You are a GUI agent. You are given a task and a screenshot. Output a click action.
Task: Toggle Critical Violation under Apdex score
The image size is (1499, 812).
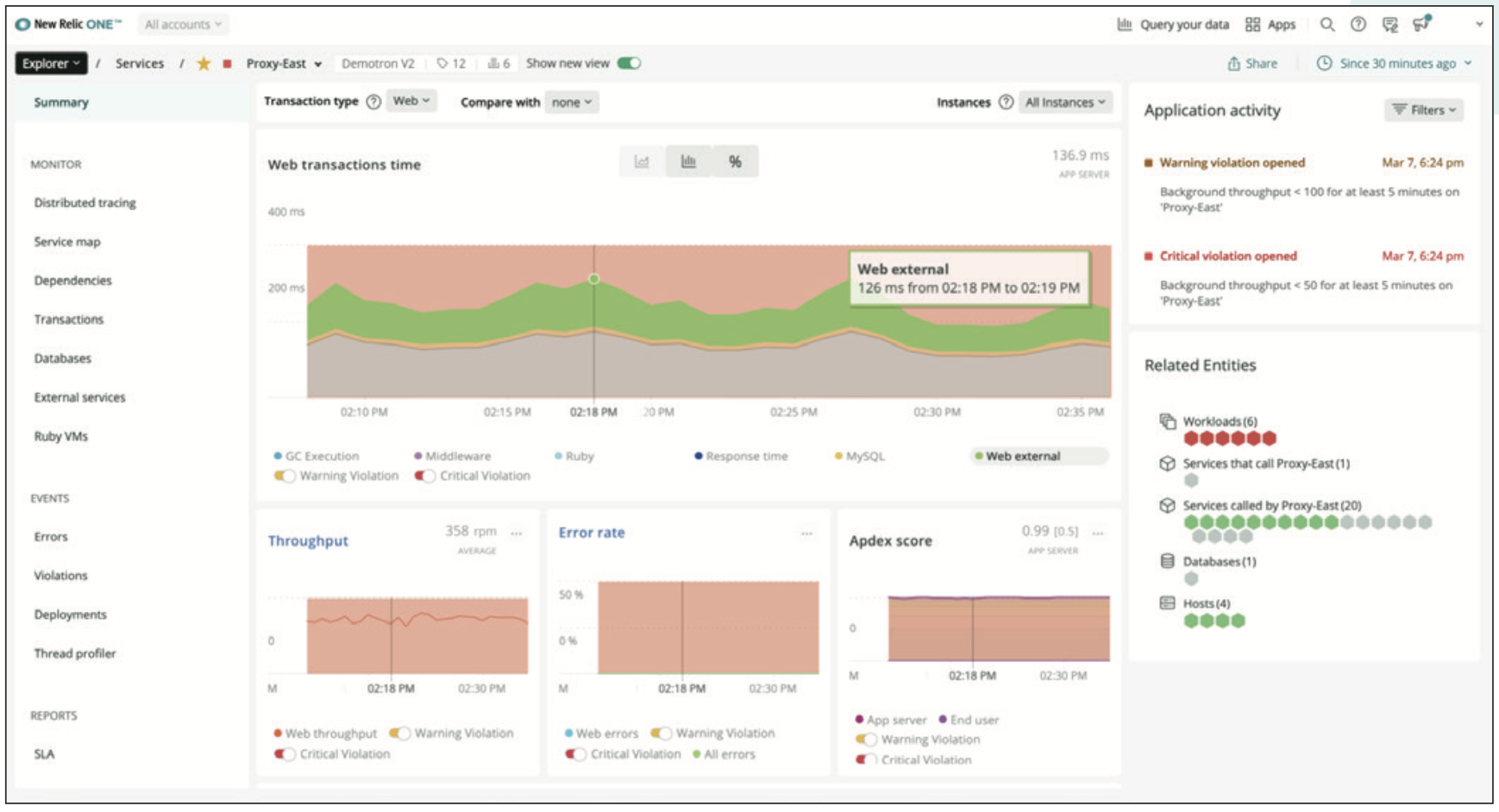pyautogui.click(x=866, y=759)
